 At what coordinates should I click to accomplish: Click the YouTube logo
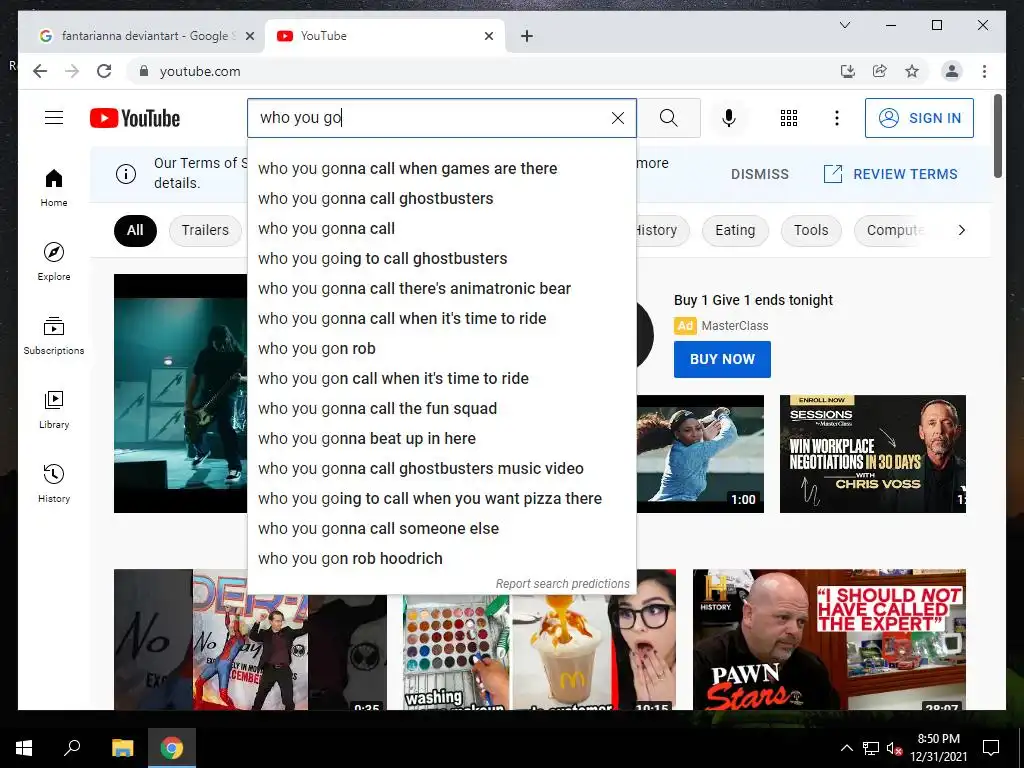click(135, 118)
